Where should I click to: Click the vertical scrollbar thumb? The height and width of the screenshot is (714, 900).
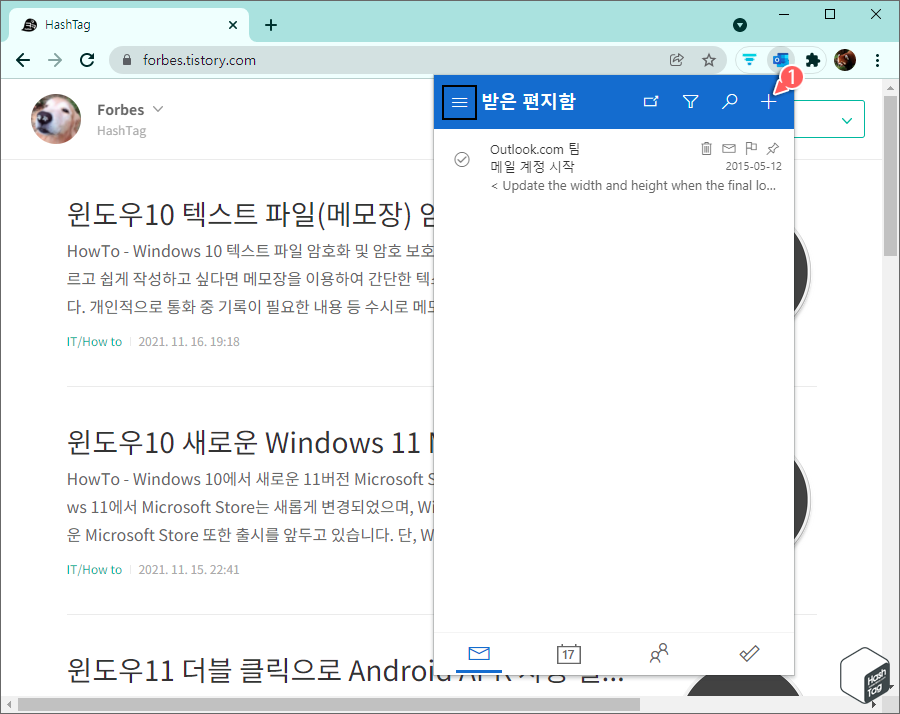click(890, 176)
